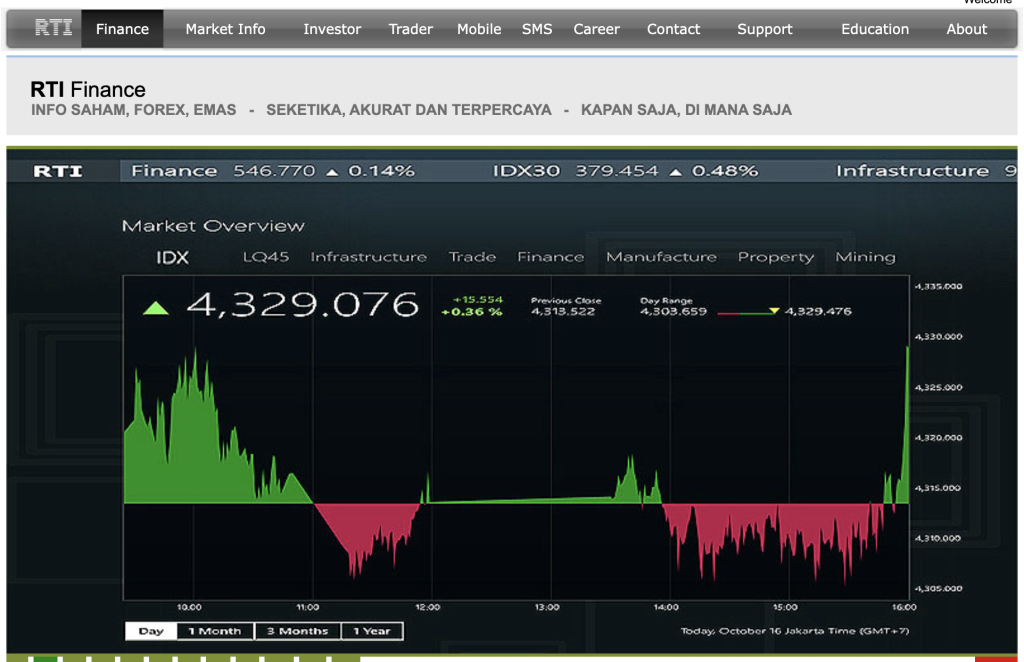Switch to the LQ45 tab
Screen dimensions: 1024x662
pyautogui.click(x=266, y=257)
